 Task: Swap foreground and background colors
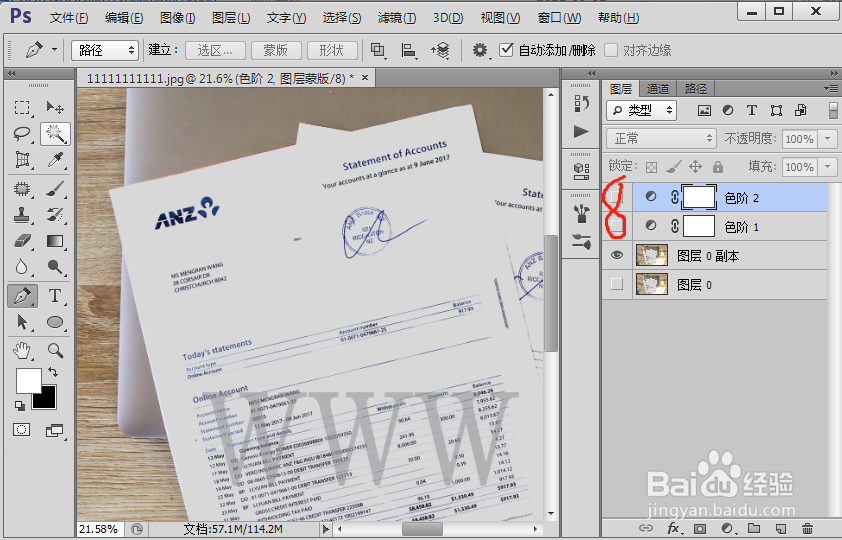(x=53, y=371)
